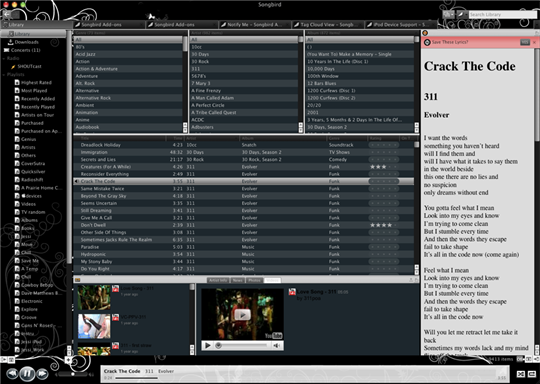Open the CoverSutra playlist icon
Viewport: 540px width, 384px height.
click(17, 163)
